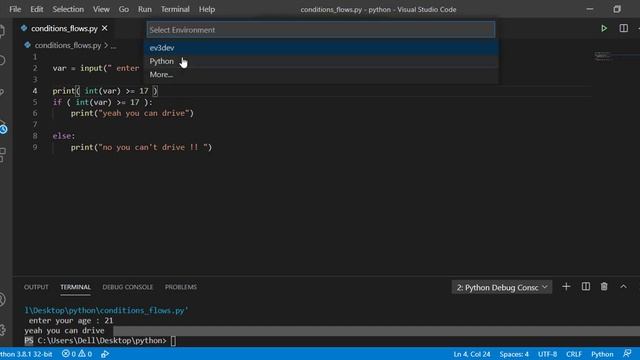Open the Source Control activity bar icon

pos(2,92)
